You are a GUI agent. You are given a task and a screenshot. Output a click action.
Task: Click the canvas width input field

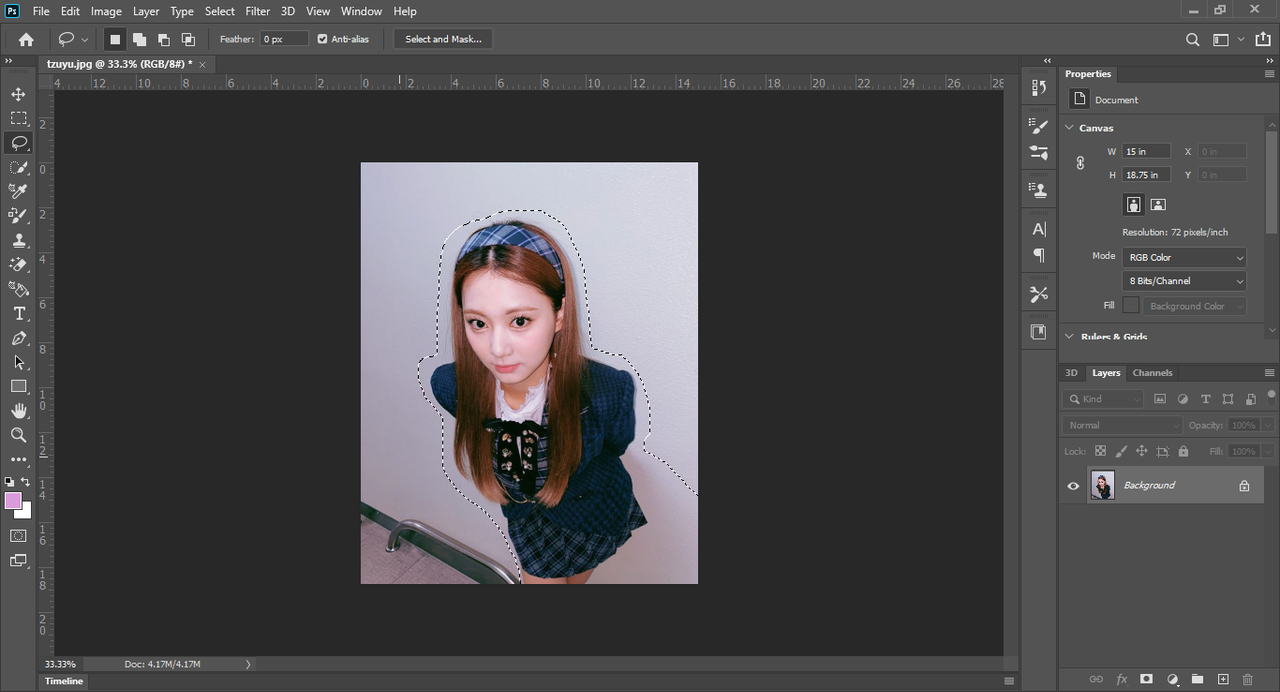(x=1146, y=151)
